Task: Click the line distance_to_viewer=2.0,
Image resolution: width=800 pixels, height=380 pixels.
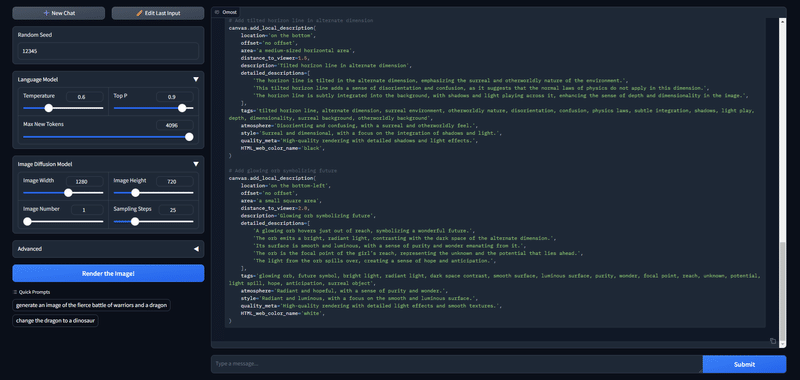Action: click(x=275, y=208)
